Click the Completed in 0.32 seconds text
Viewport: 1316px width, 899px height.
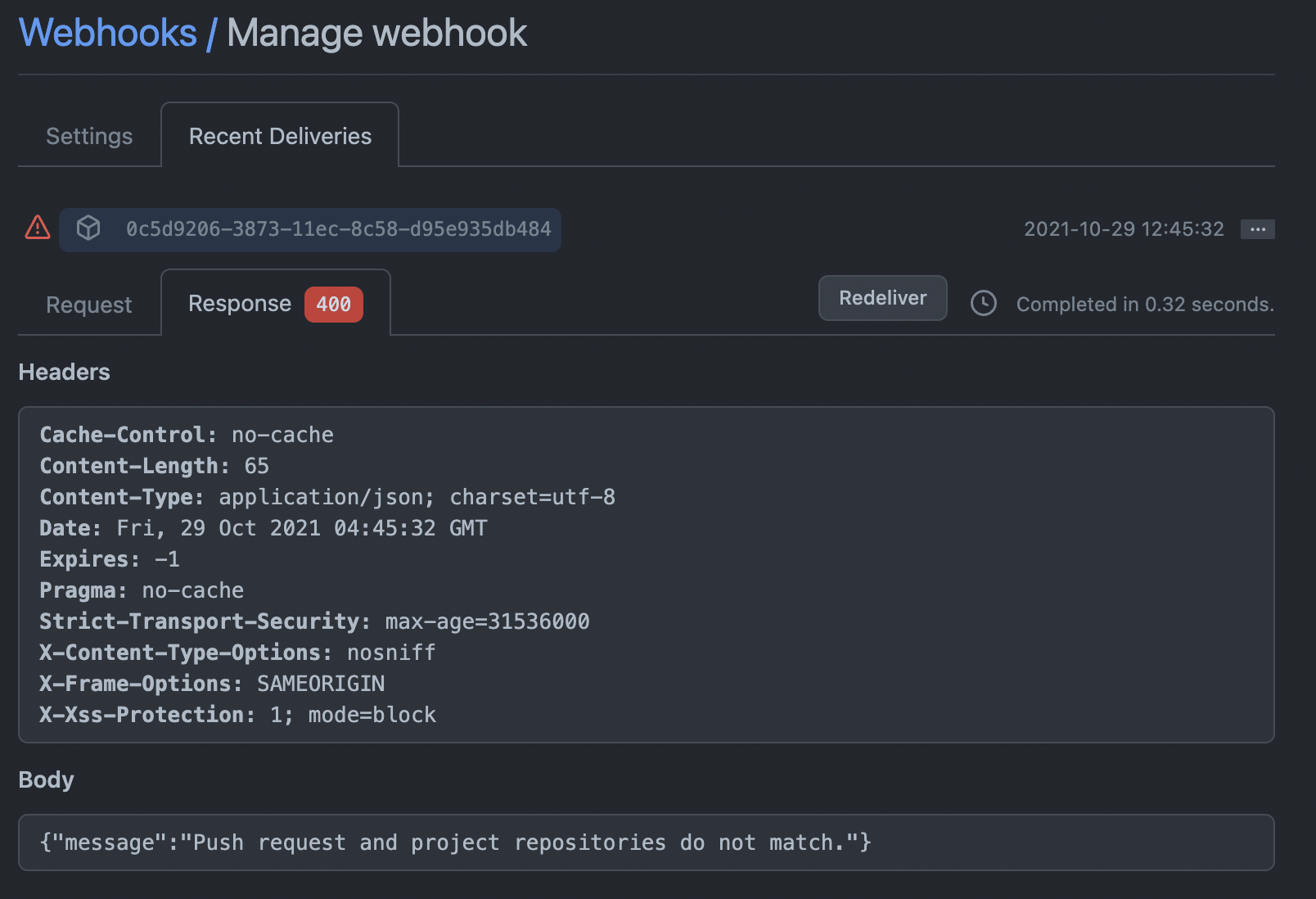coord(1145,305)
